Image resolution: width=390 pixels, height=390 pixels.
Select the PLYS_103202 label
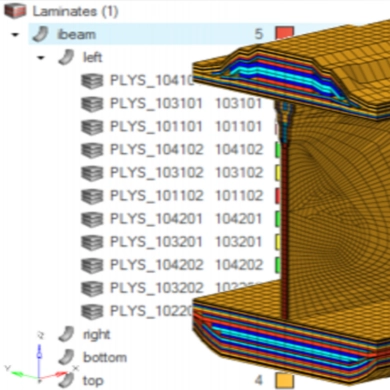tap(157, 288)
